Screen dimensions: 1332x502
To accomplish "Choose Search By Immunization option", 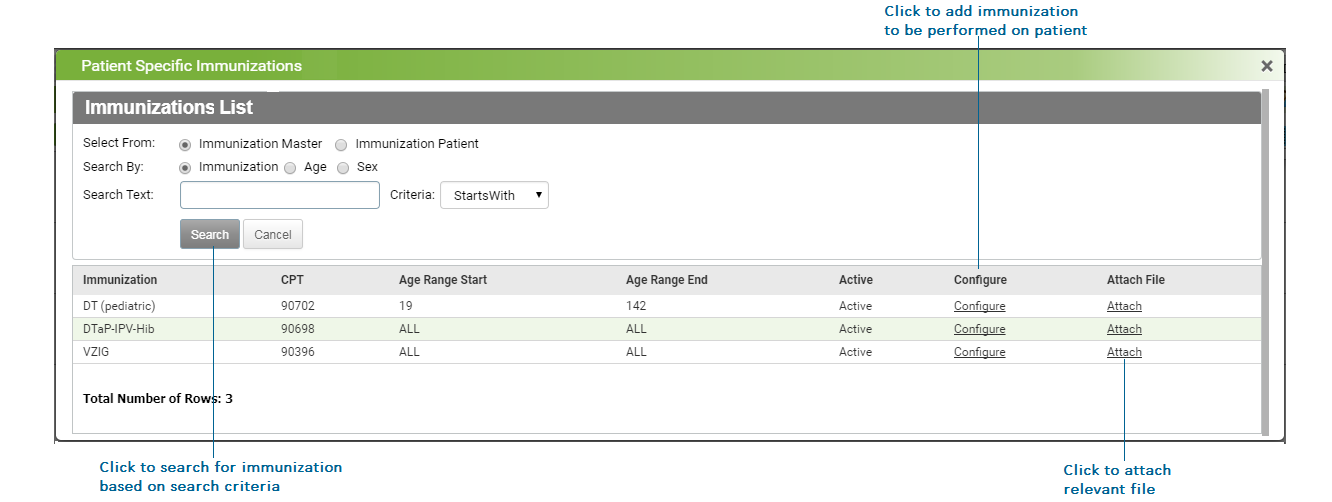I will (x=185, y=168).
